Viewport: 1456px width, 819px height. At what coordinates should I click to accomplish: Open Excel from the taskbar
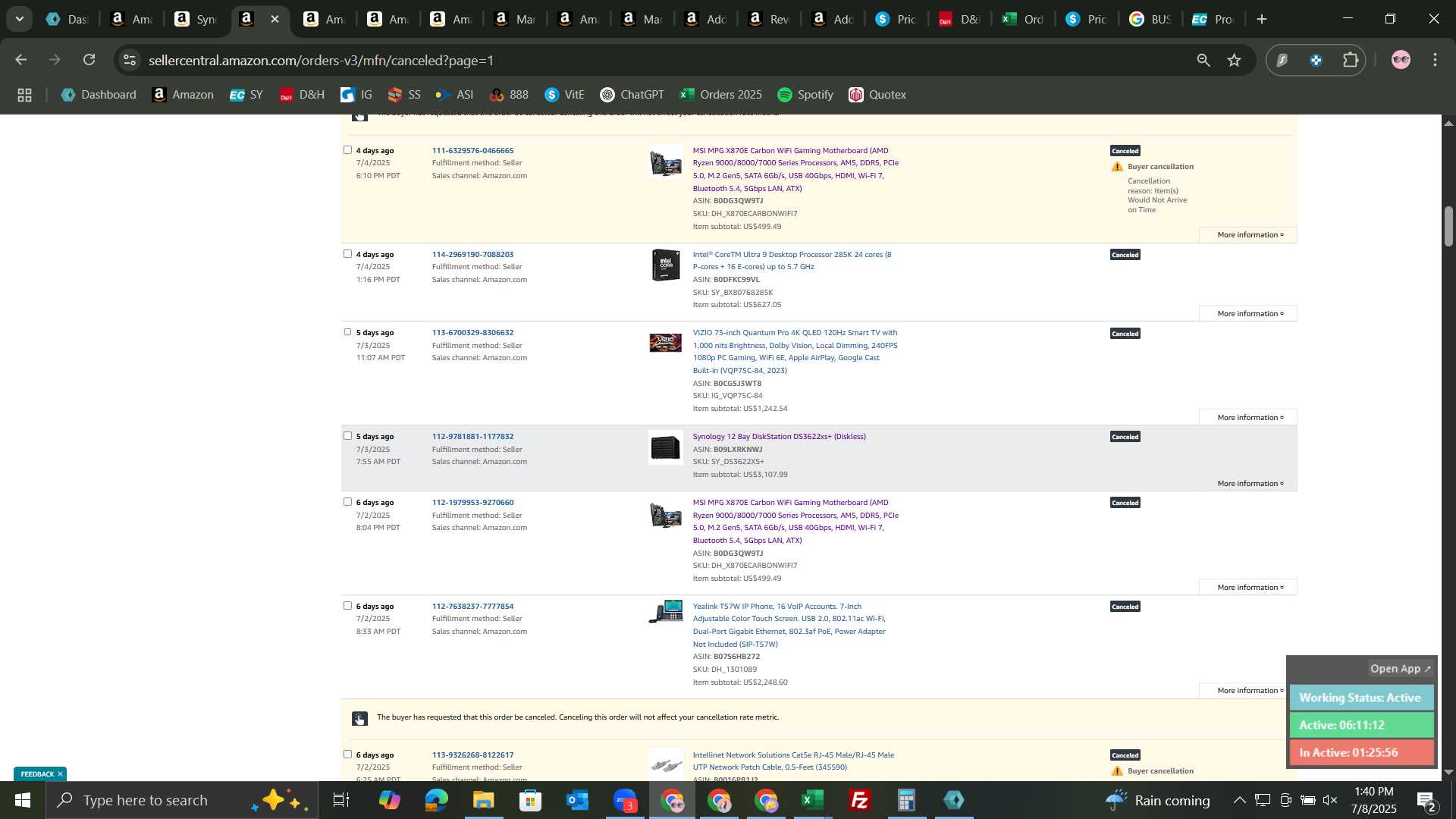pyautogui.click(x=812, y=800)
